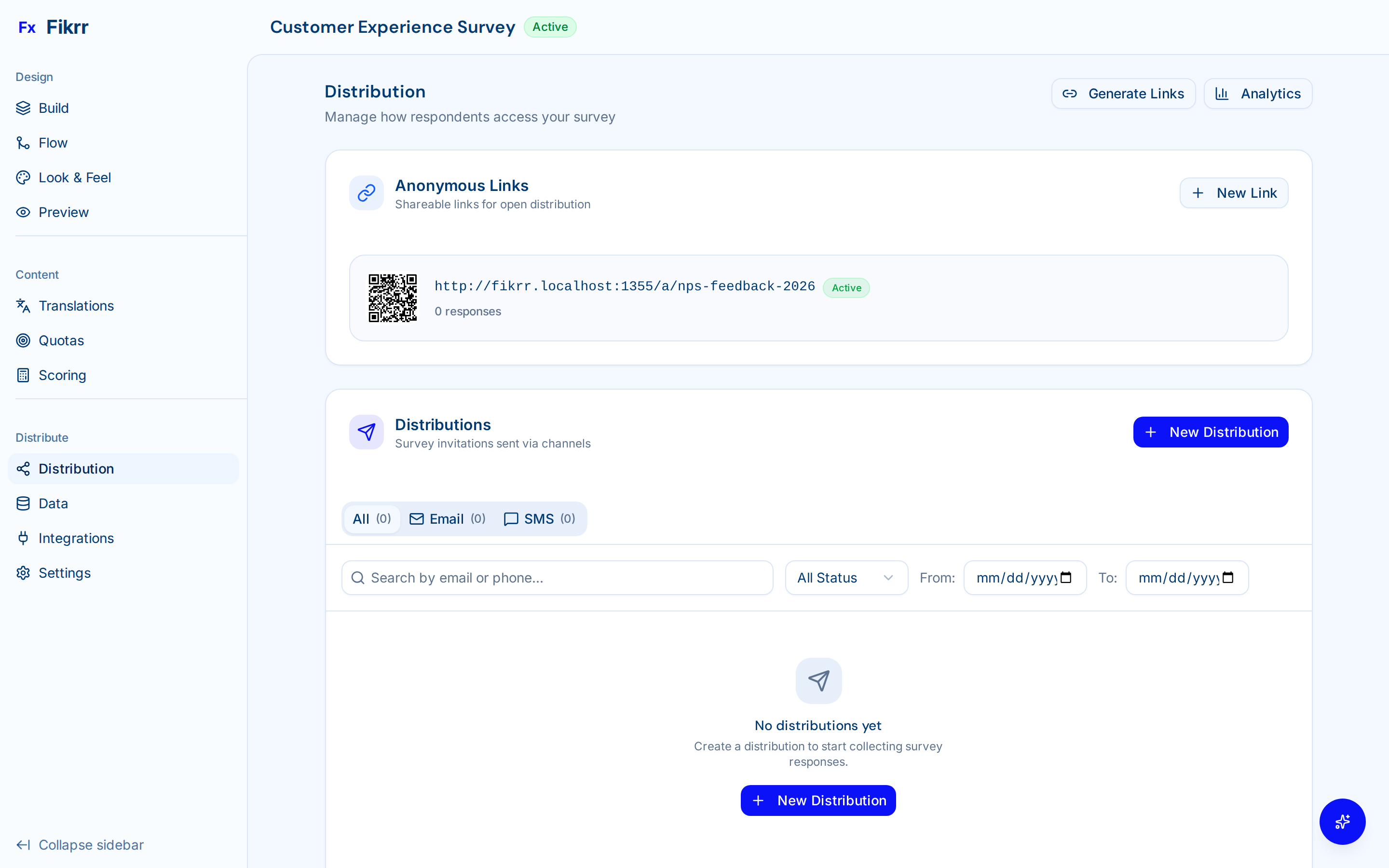The width and height of the screenshot is (1389, 868).
Task: Open Look & Feel settings
Action: pos(75,177)
